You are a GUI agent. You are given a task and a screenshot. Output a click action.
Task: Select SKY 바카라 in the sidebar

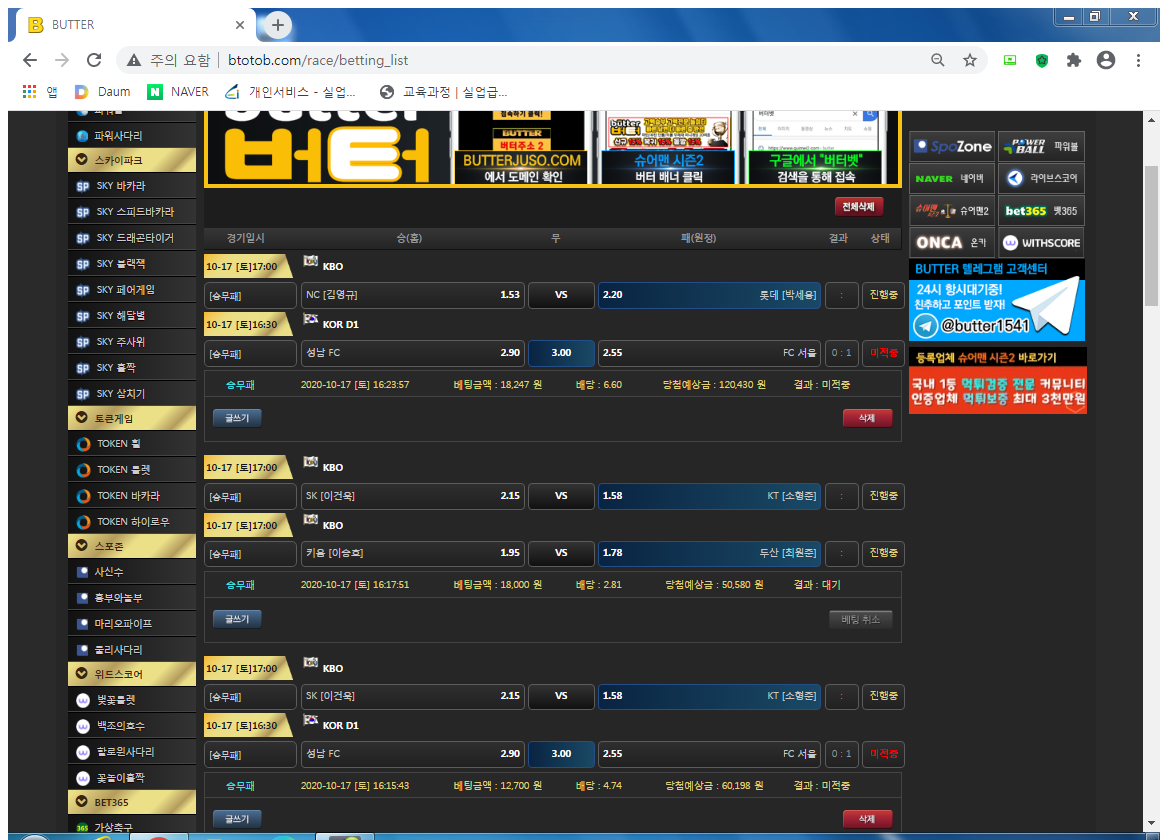pos(131,186)
